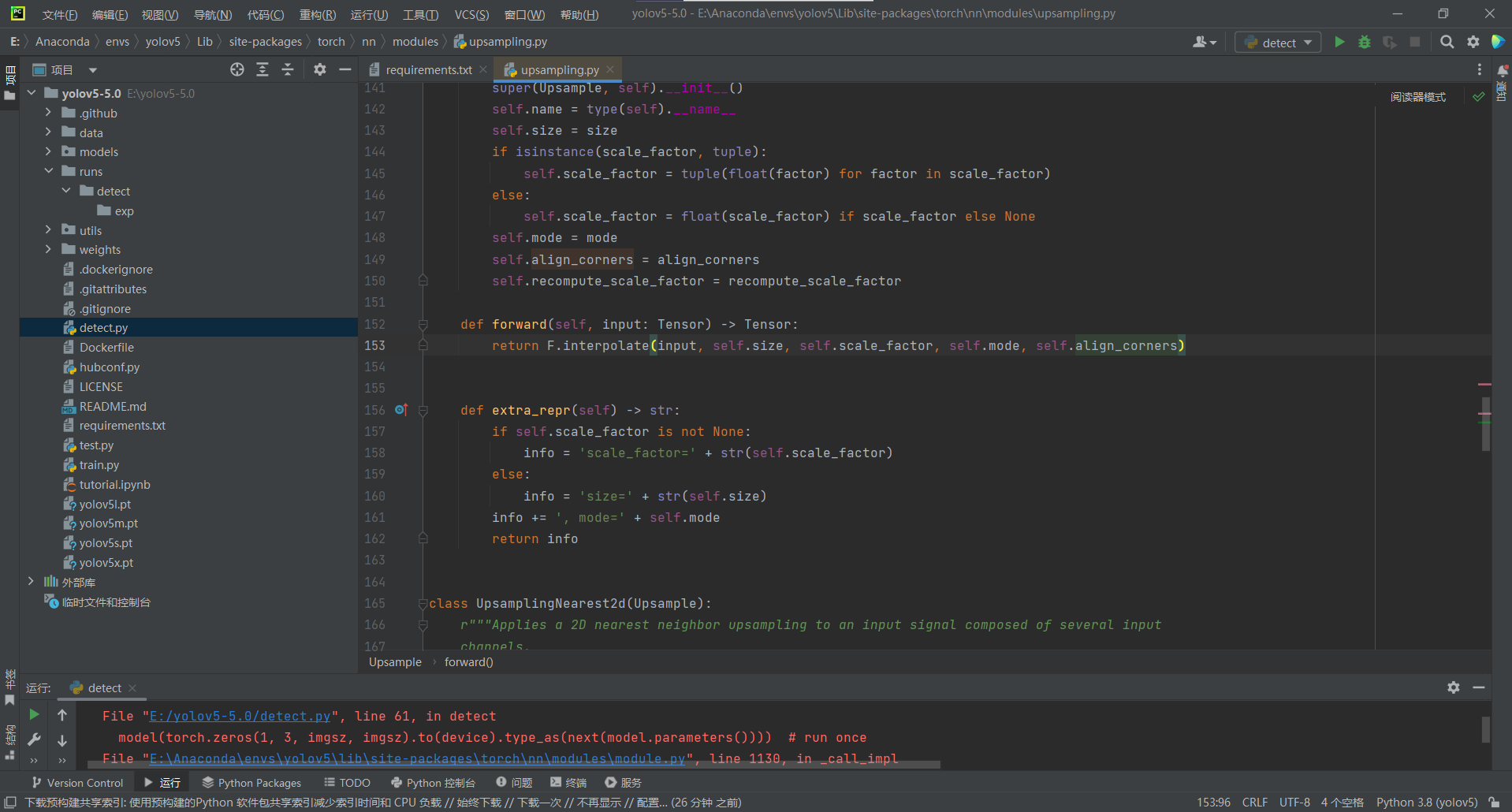Run with coverage icon in toolbar
1512x812 pixels.
(x=1390, y=42)
